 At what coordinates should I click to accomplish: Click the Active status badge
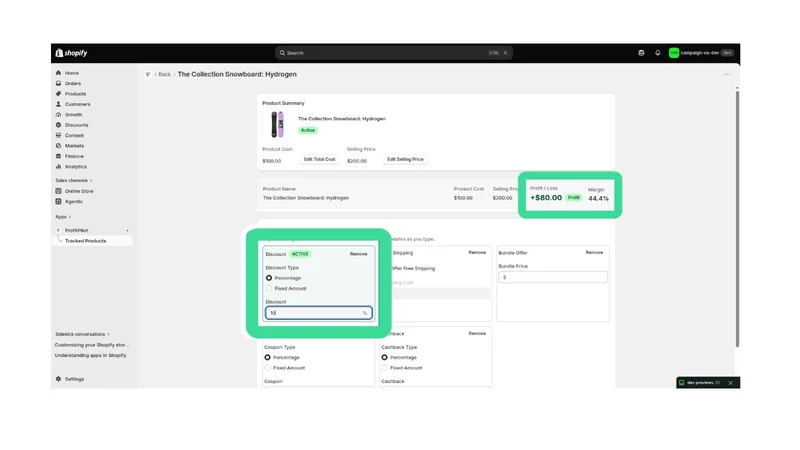click(308, 131)
